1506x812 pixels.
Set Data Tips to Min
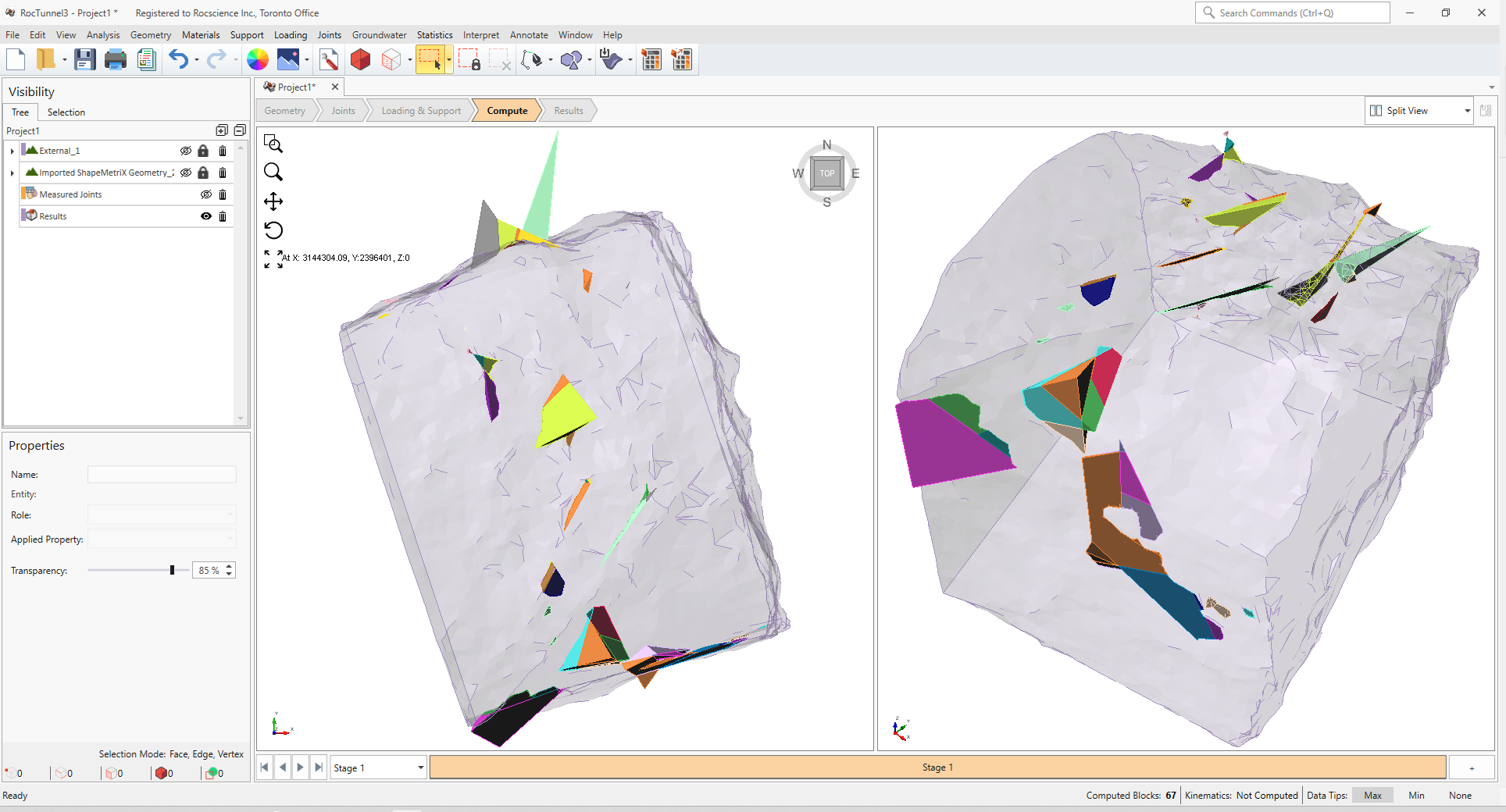click(1416, 796)
